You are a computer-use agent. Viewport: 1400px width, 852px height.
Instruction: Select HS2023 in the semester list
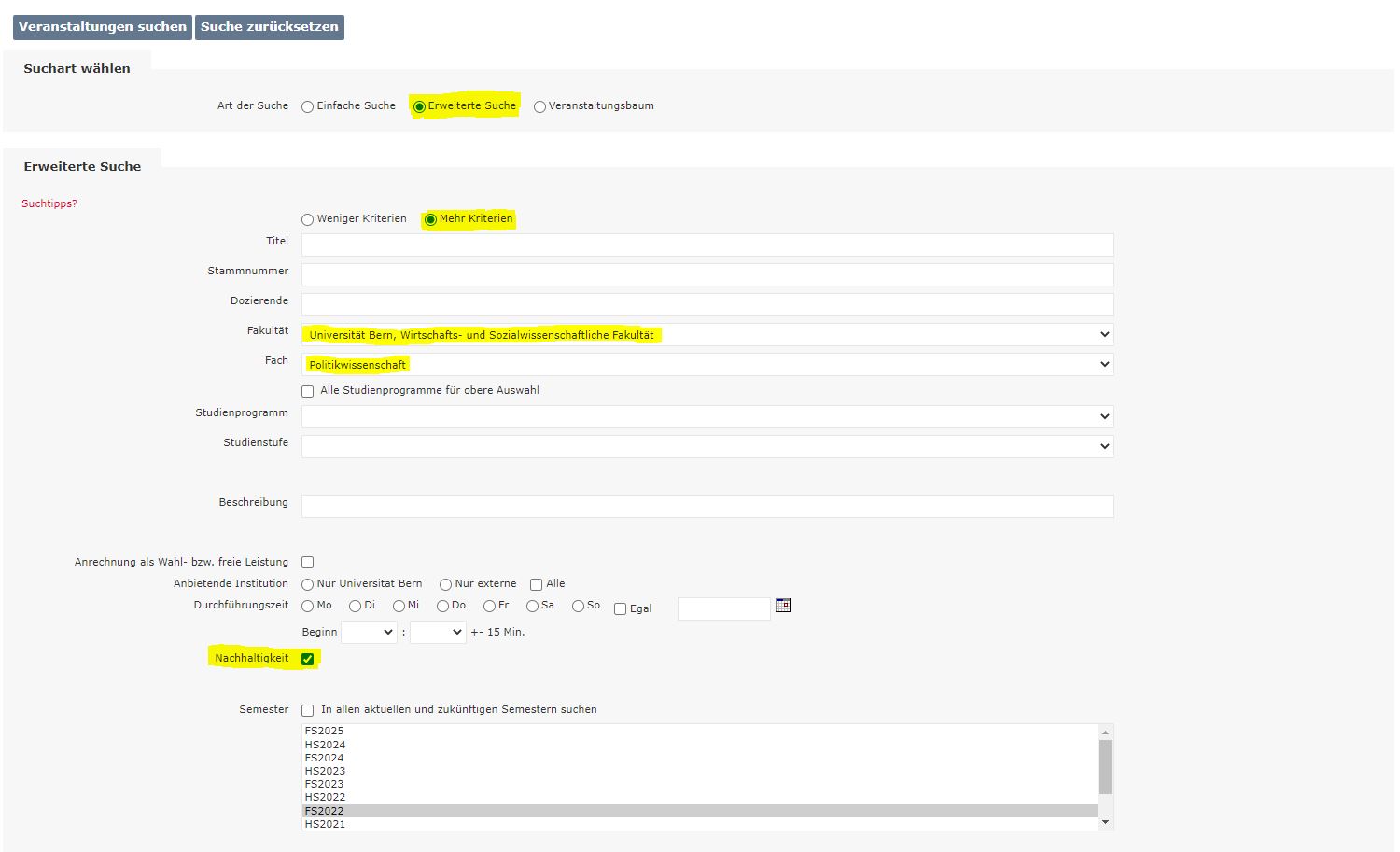pyautogui.click(x=700, y=771)
